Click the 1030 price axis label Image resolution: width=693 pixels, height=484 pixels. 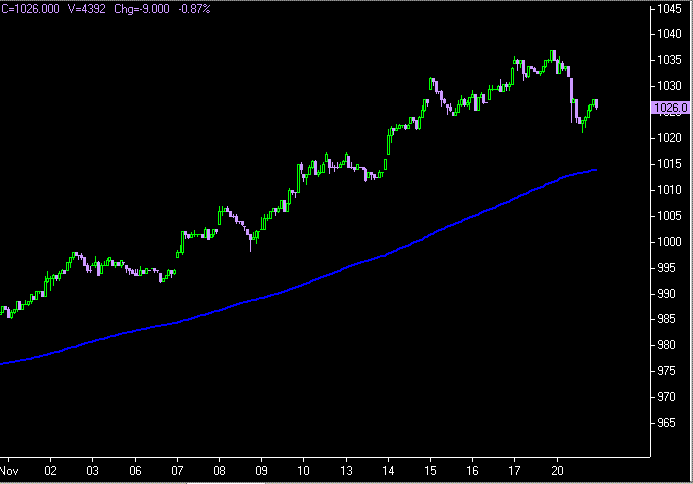[x=669, y=86]
